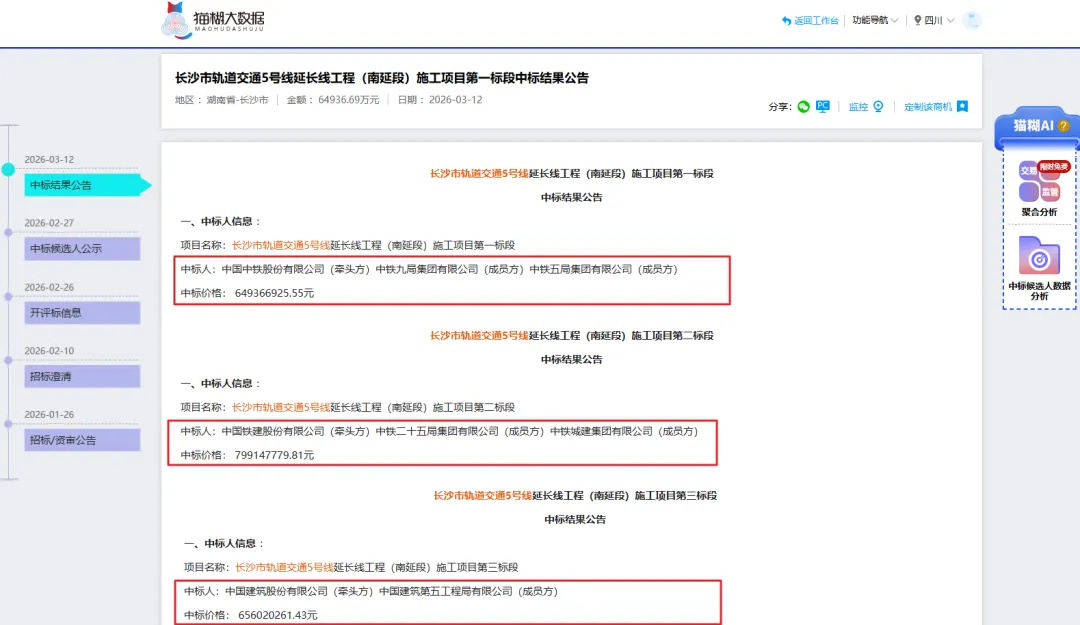
Task: Click the 地区: 湖南省-长沙市 text
Action: pos(221,100)
